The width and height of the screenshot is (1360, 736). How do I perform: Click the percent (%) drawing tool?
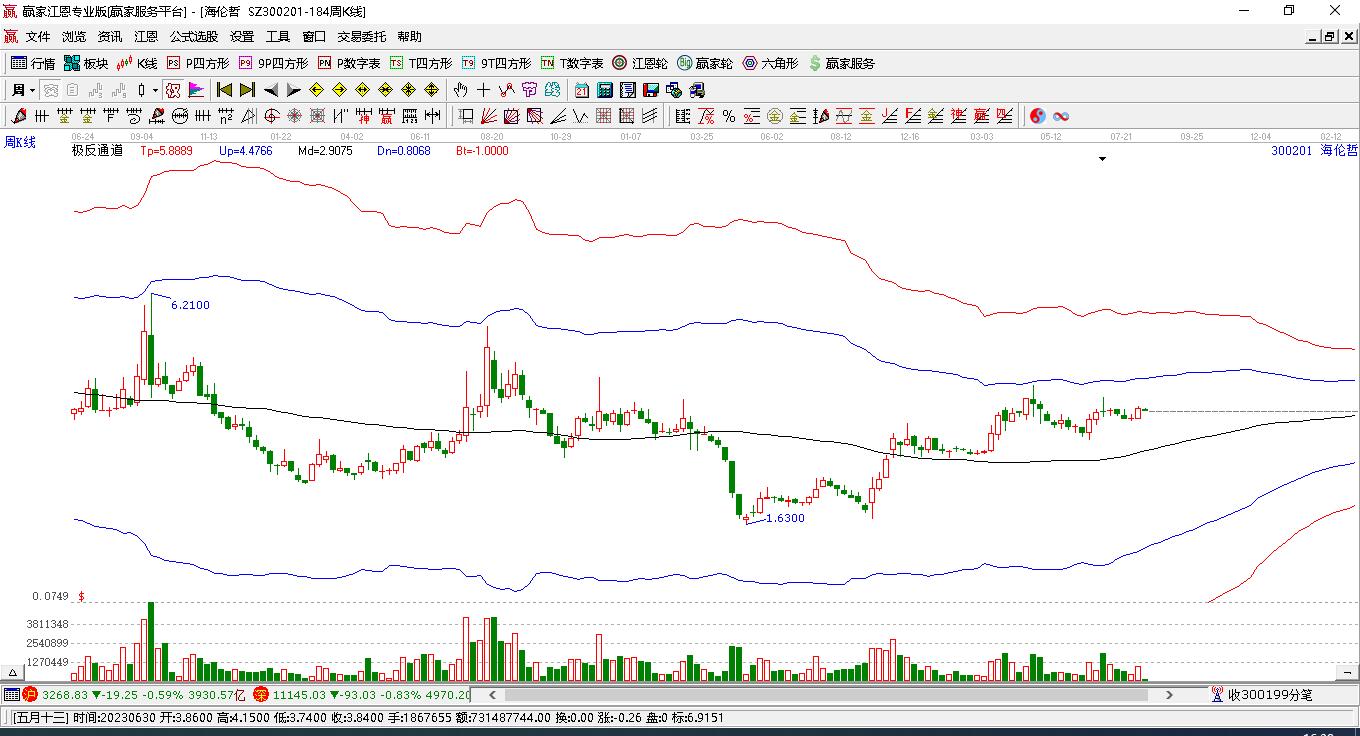[729, 116]
